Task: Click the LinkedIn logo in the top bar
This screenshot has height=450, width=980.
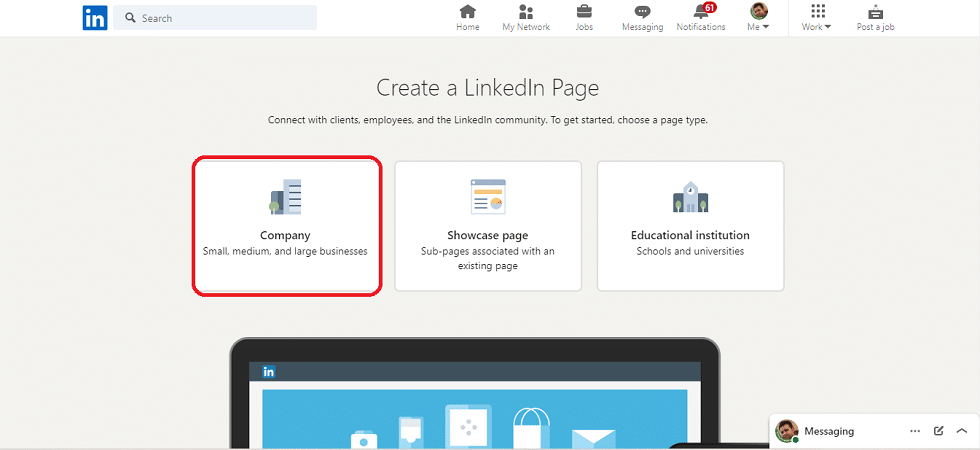Action: tap(95, 18)
